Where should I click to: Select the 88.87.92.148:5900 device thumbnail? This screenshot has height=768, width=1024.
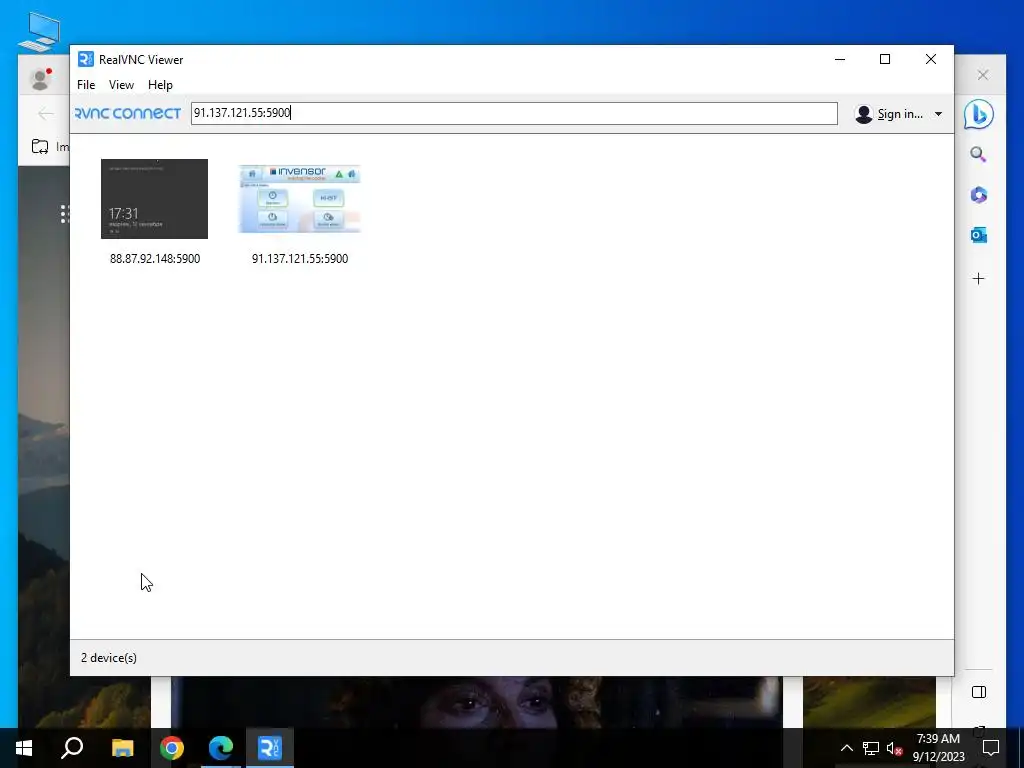pyautogui.click(x=154, y=199)
